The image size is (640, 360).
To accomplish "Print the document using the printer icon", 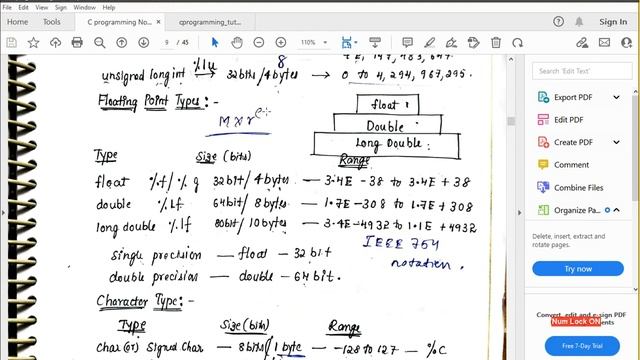I will coord(77,42).
